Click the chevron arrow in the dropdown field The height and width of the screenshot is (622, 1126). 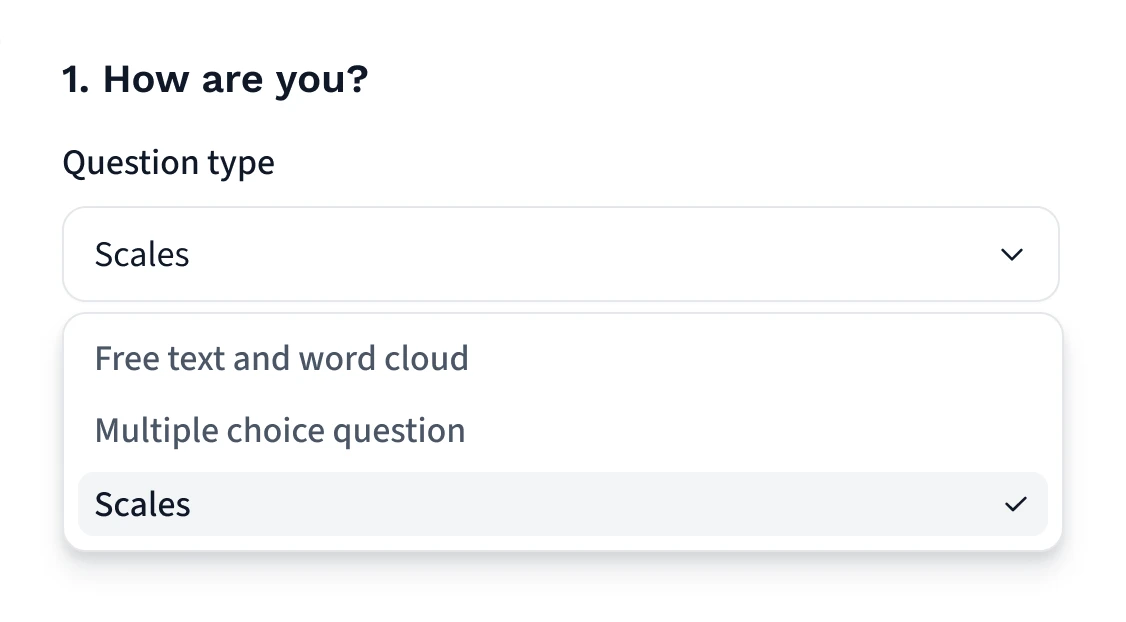tap(1011, 255)
